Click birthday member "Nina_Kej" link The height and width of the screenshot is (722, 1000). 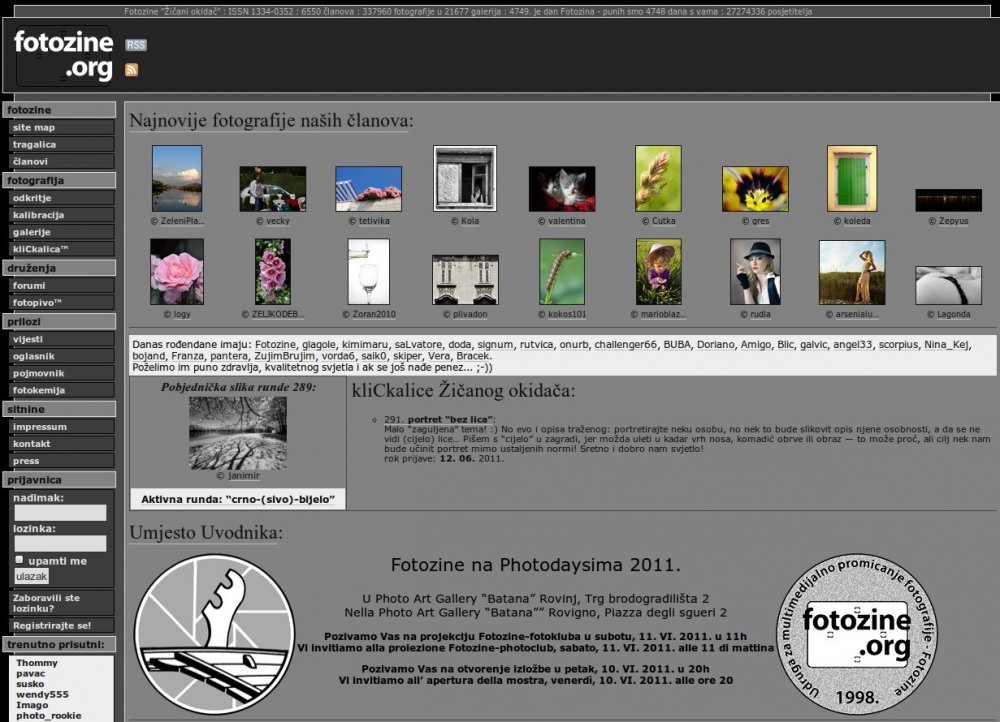tap(946, 344)
